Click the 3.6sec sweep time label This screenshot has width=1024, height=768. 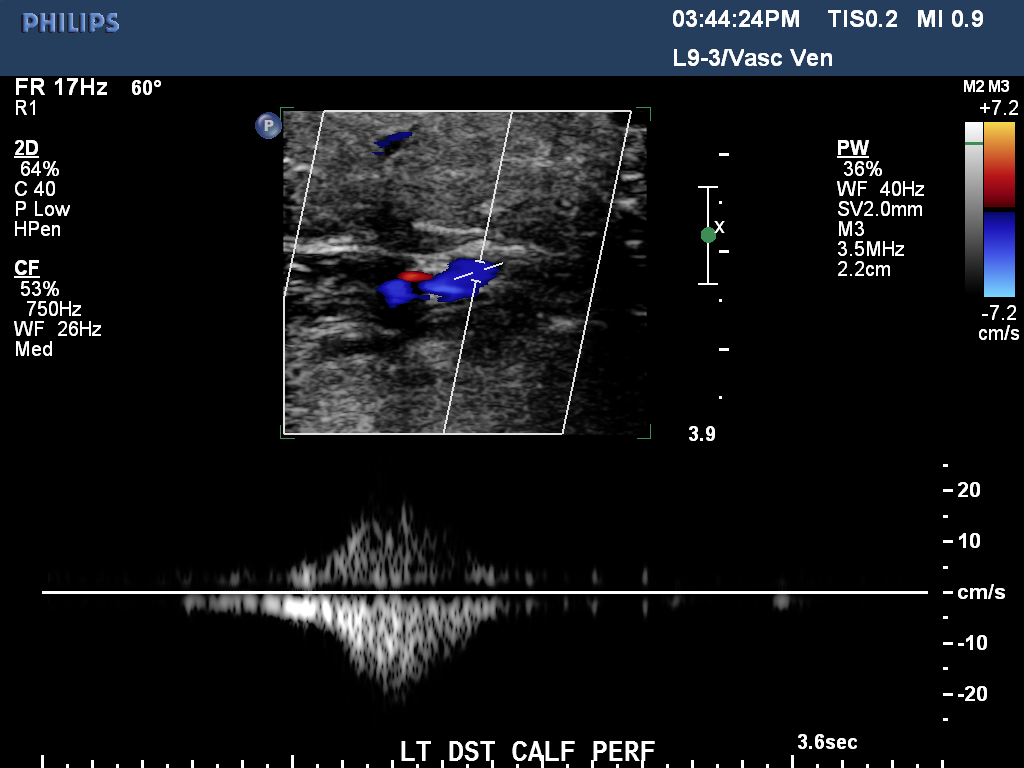click(827, 742)
